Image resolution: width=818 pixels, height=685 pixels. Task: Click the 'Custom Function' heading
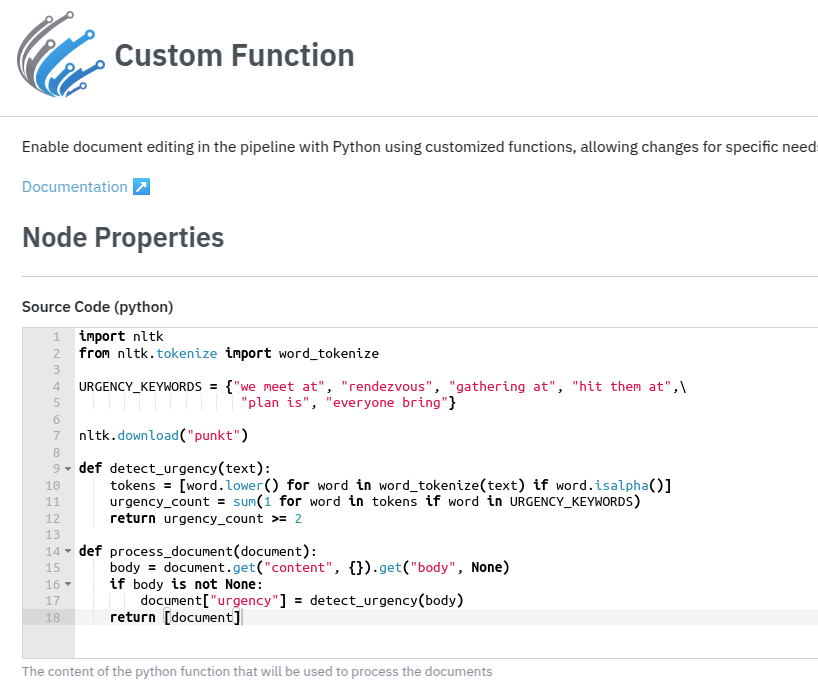[x=234, y=55]
